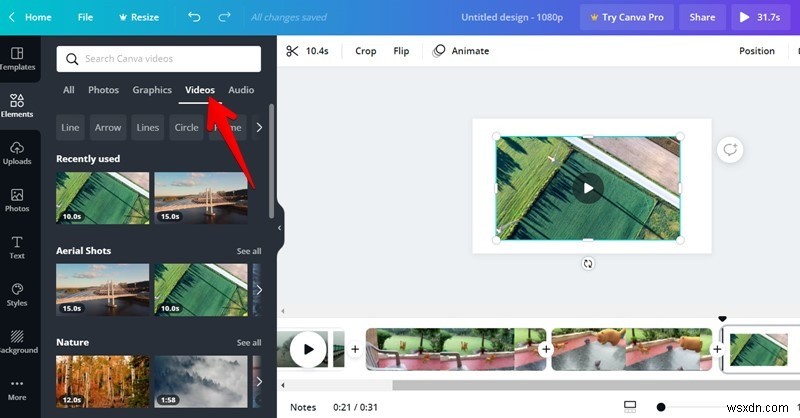This screenshot has width=800, height=418.
Task: Click the Share button
Action: (702, 17)
